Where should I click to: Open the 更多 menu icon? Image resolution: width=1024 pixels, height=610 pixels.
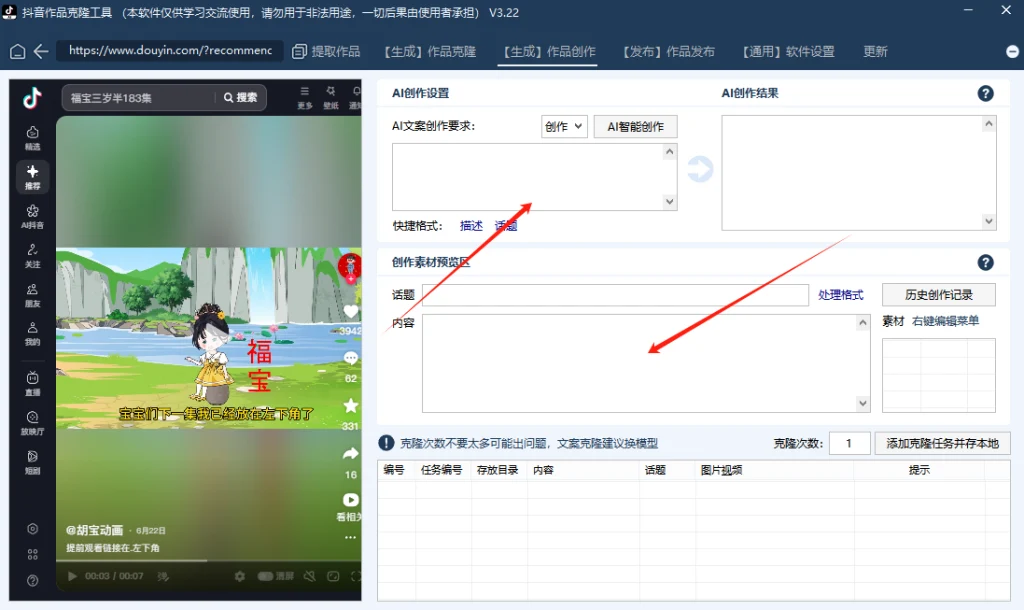(304, 97)
